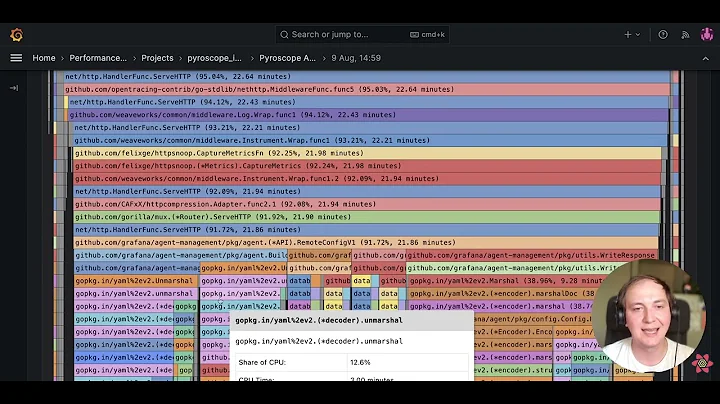Collapse the top bar chevron

[705, 58]
